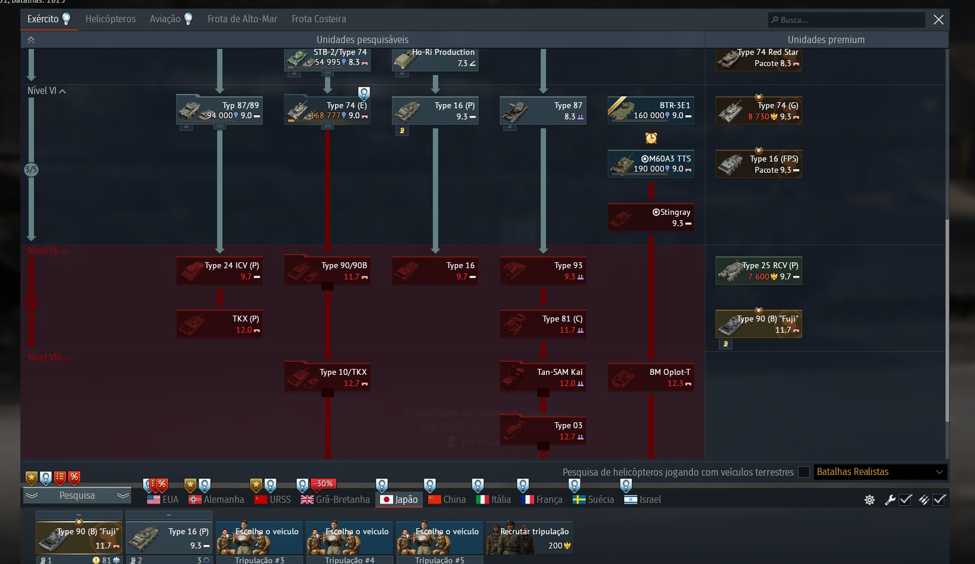Toggle the auto-repair checkbox beside the wrench
This screenshot has height=564, width=975.
click(905, 500)
